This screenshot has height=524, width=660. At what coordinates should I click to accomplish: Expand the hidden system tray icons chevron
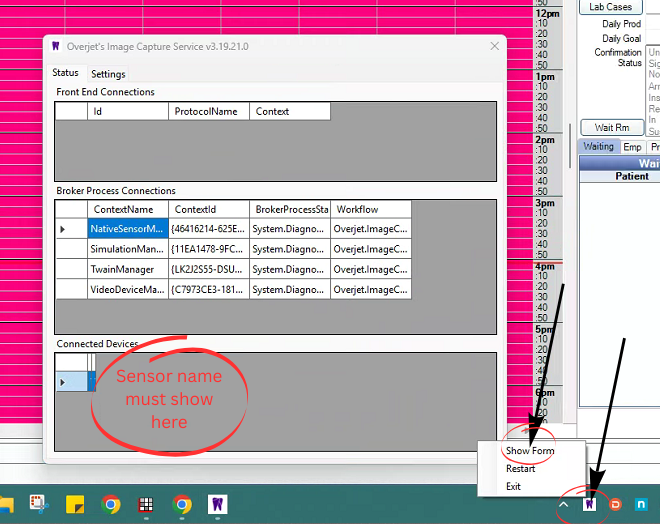click(564, 504)
